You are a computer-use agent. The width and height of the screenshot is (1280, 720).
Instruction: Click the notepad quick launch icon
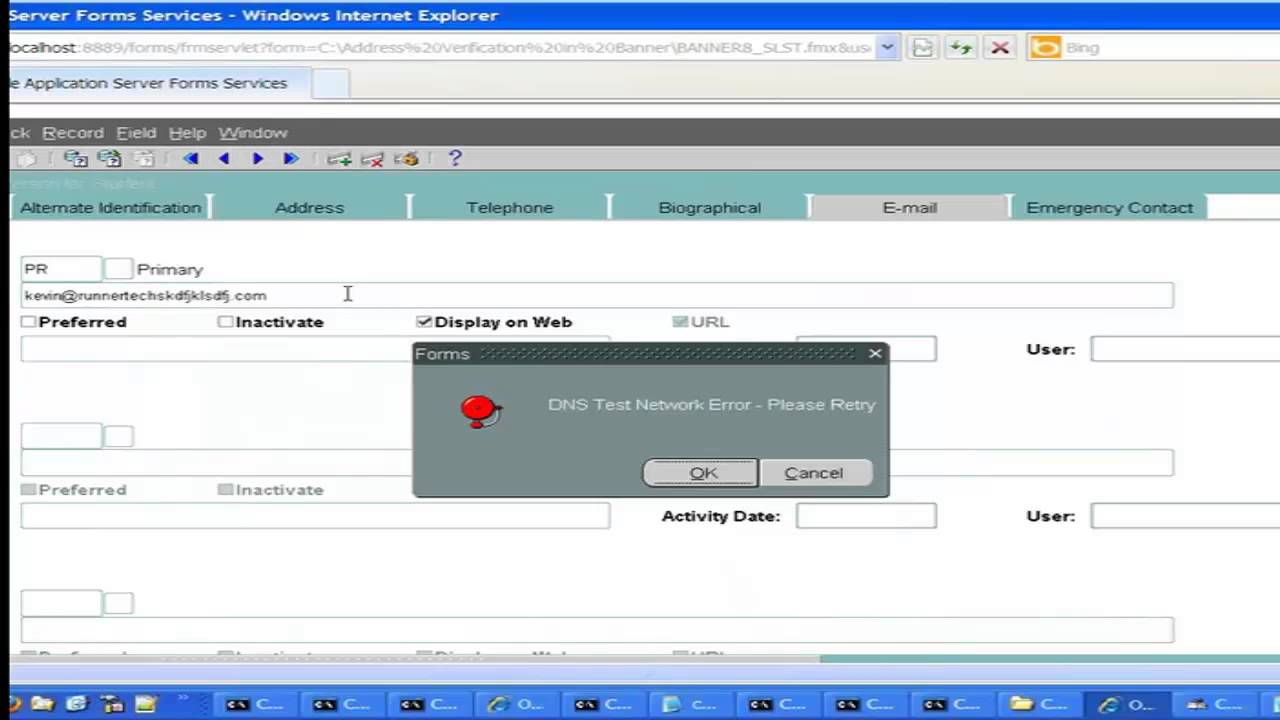(146, 704)
